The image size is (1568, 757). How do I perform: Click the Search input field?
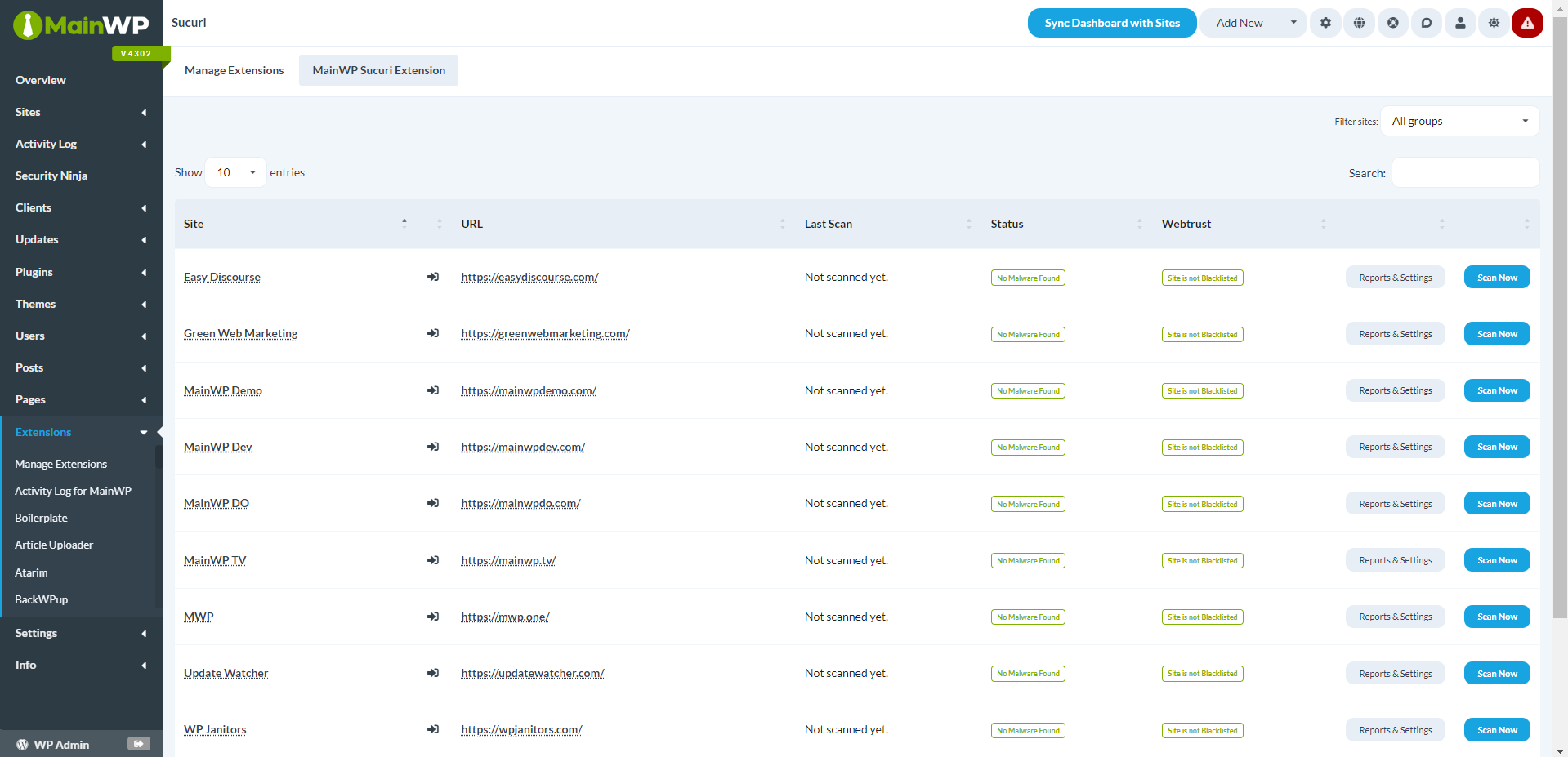(1465, 173)
